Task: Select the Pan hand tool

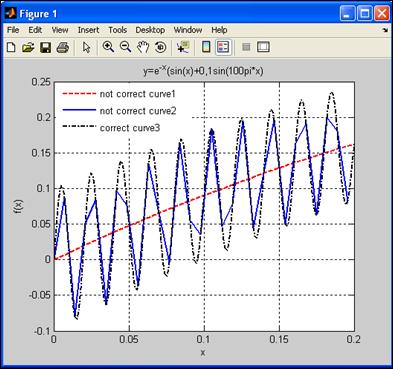Action: [143, 47]
